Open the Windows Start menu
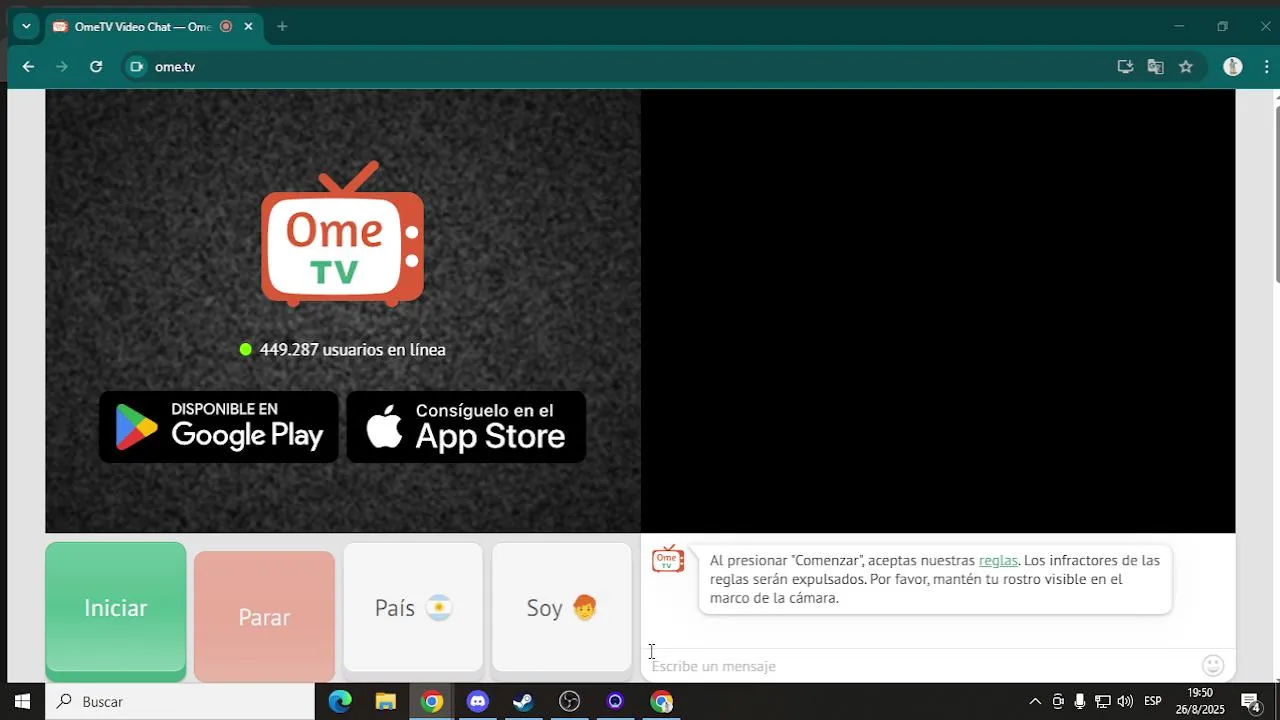 coord(22,702)
